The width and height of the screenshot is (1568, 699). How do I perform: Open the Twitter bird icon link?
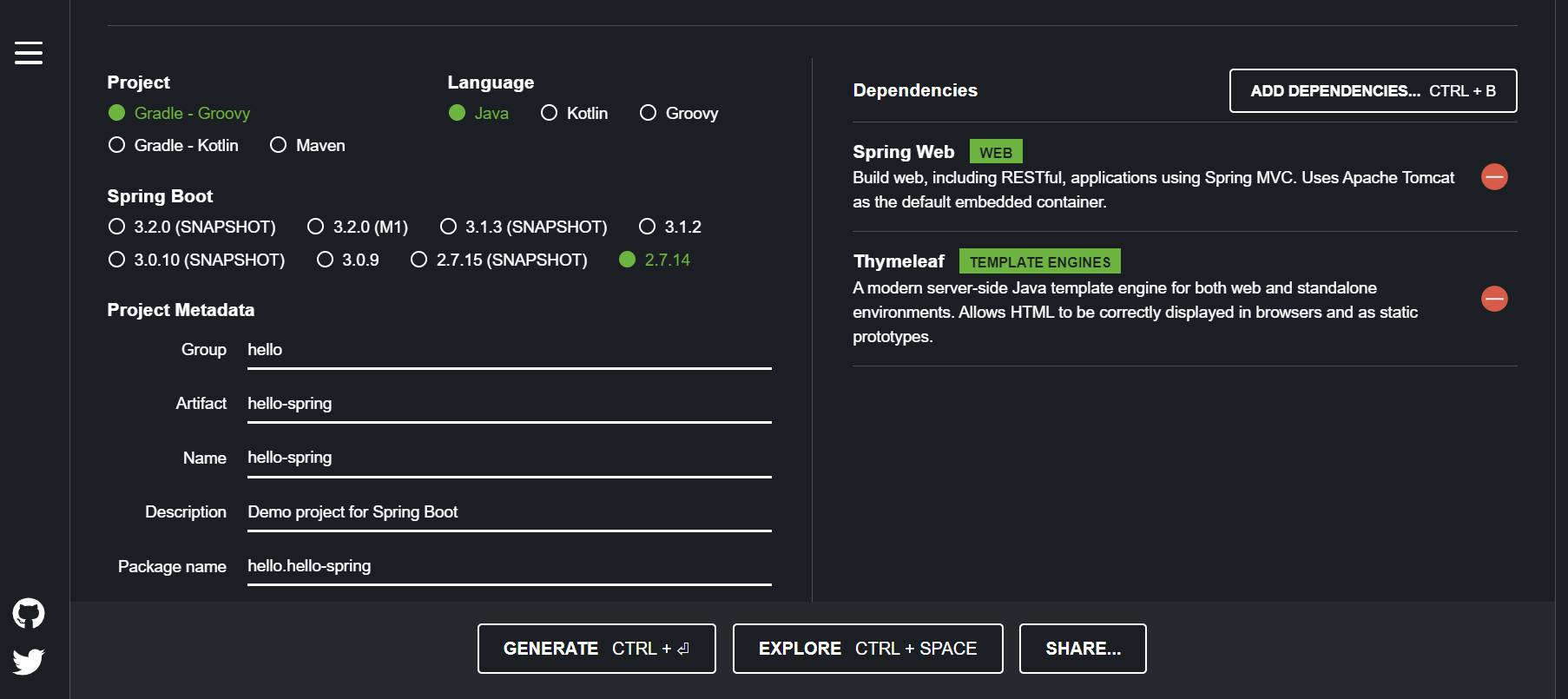point(29,662)
